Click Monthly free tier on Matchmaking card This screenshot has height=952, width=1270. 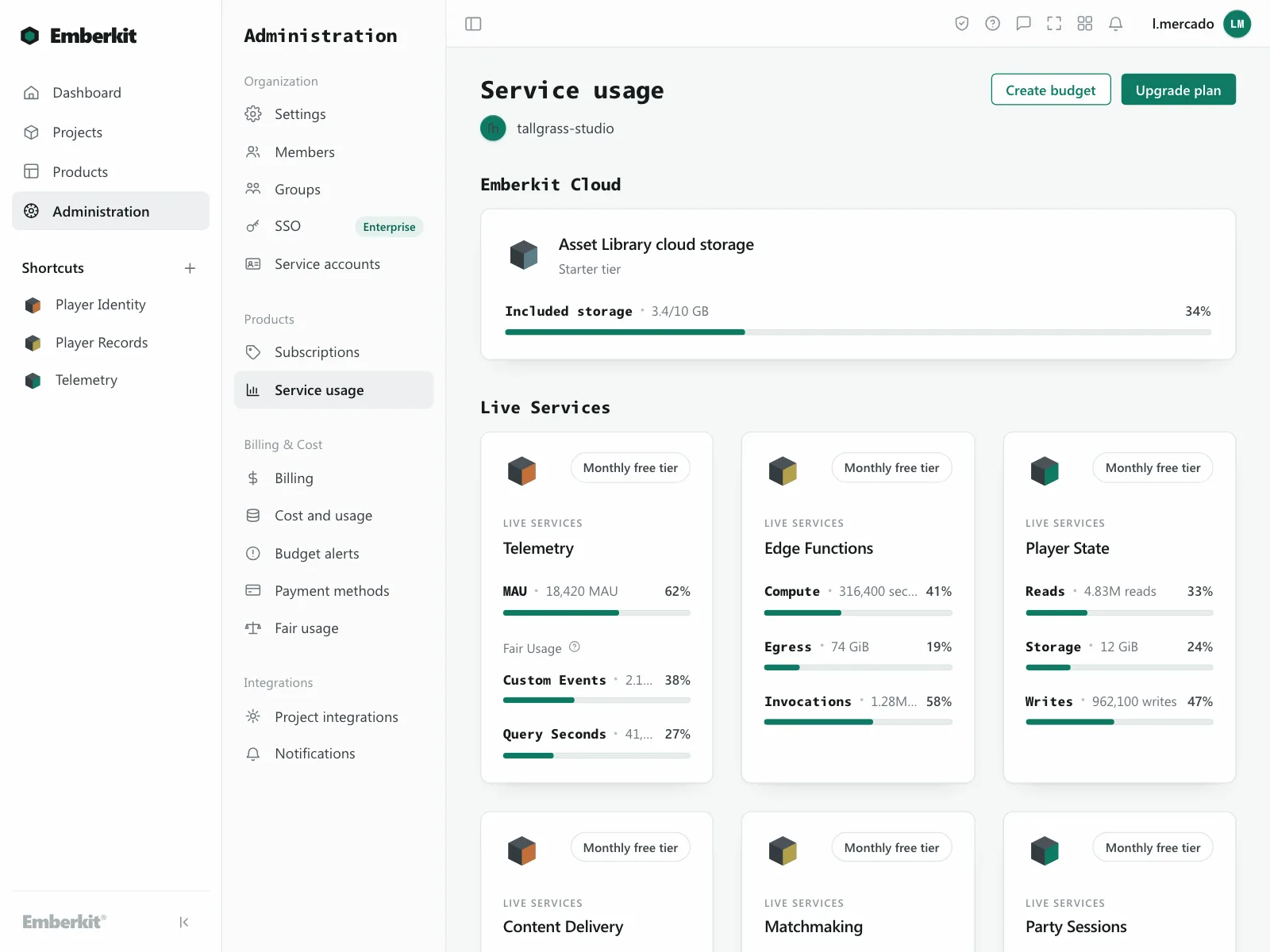tap(891, 848)
